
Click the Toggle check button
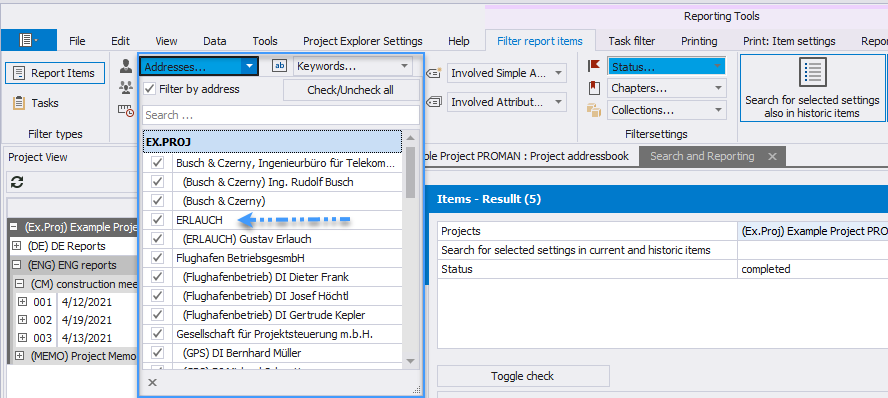tap(523, 376)
